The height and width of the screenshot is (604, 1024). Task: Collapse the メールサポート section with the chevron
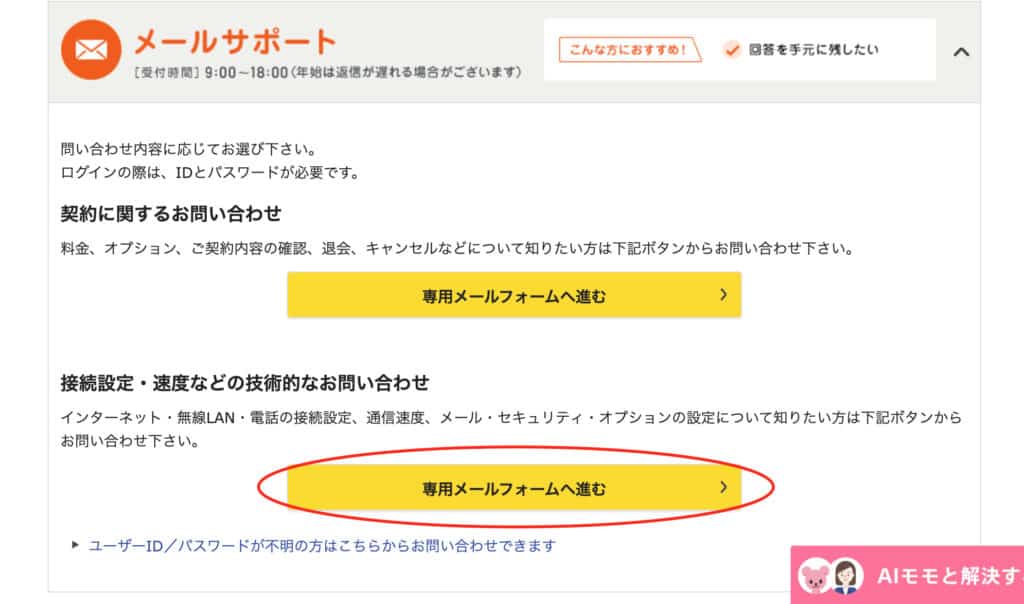click(x=961, y=52)
